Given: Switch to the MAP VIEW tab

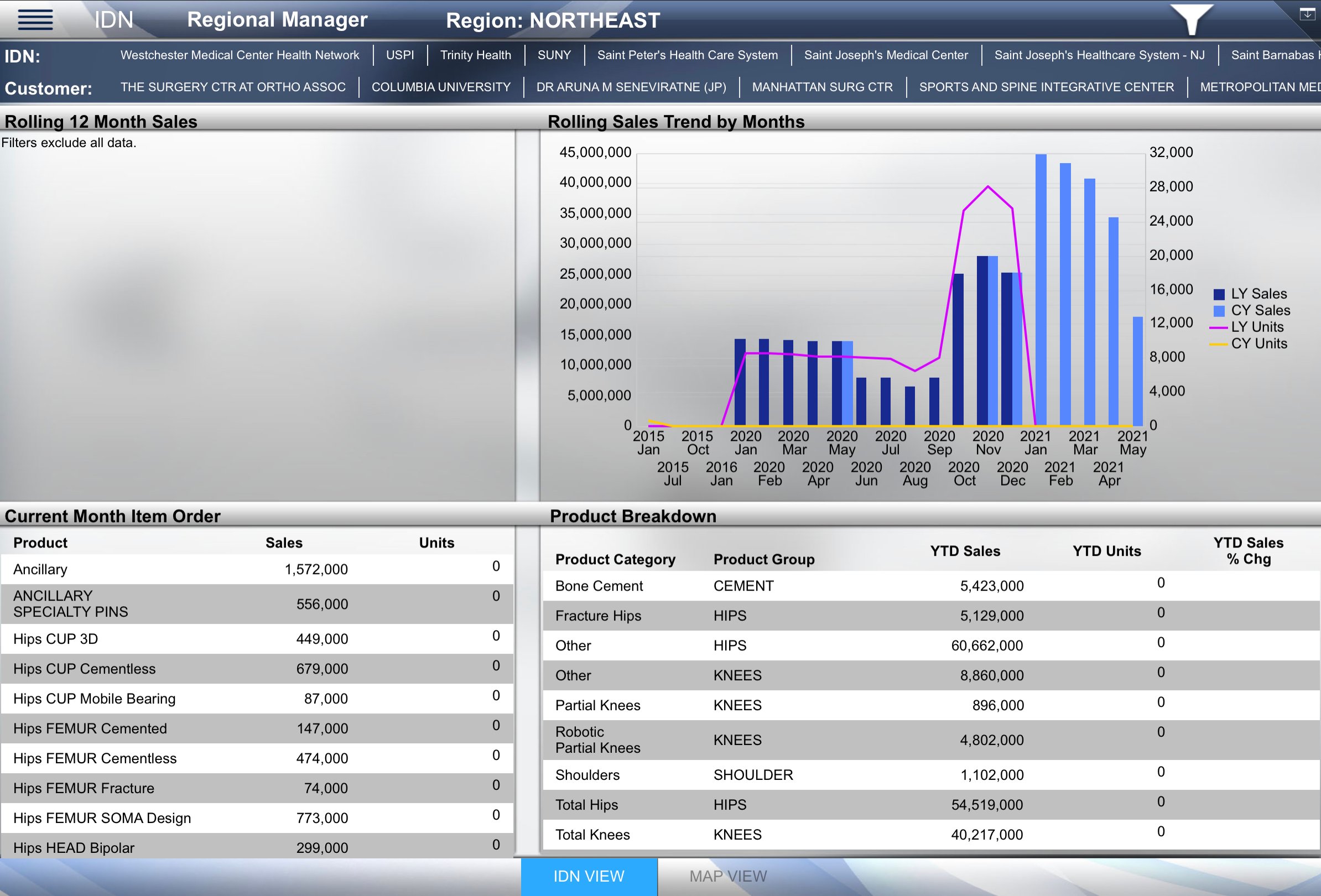Looking at the screenshot, I should (x=727, y=876).
